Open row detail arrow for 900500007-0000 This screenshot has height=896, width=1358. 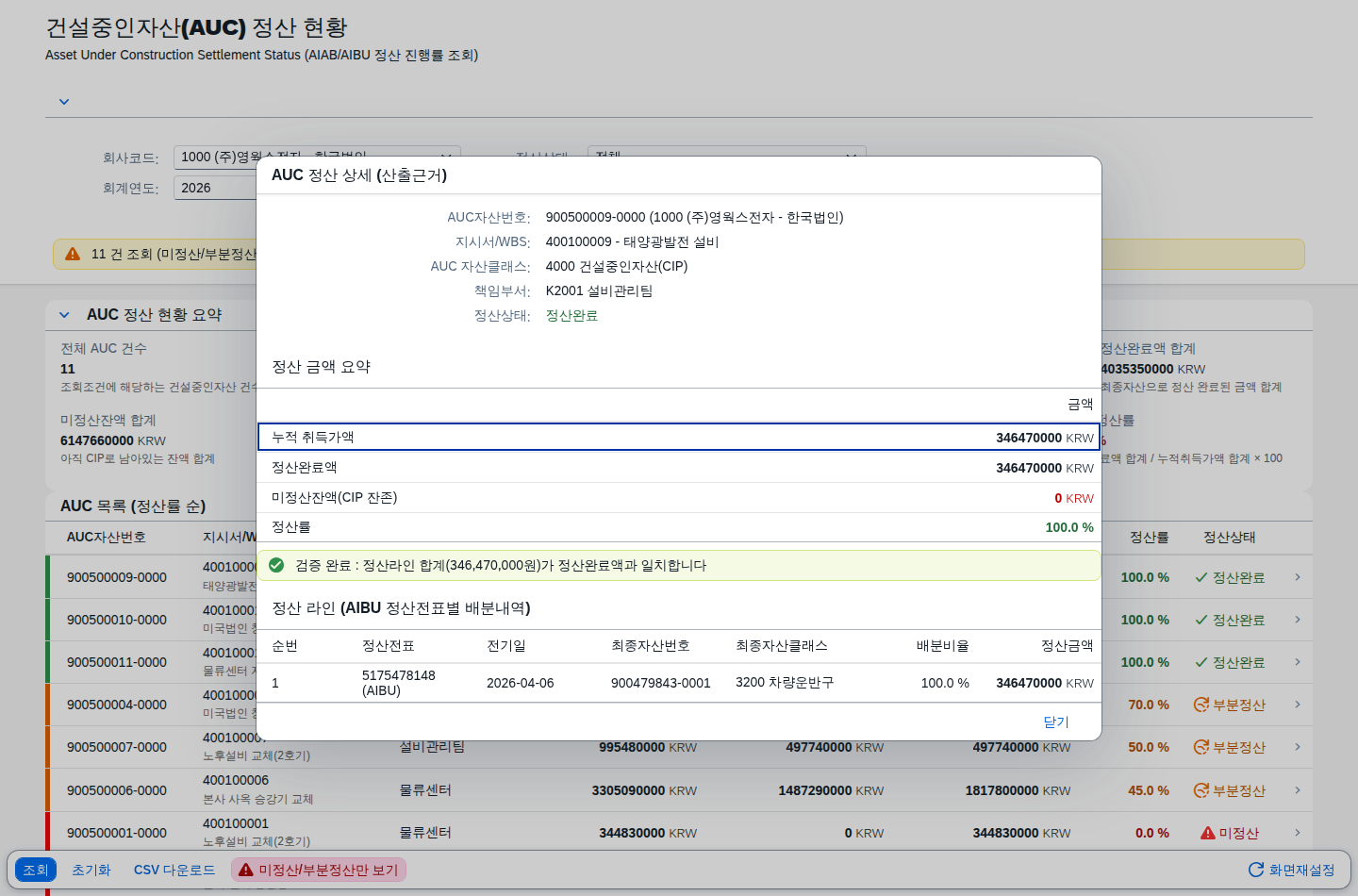coord(1298,747)
